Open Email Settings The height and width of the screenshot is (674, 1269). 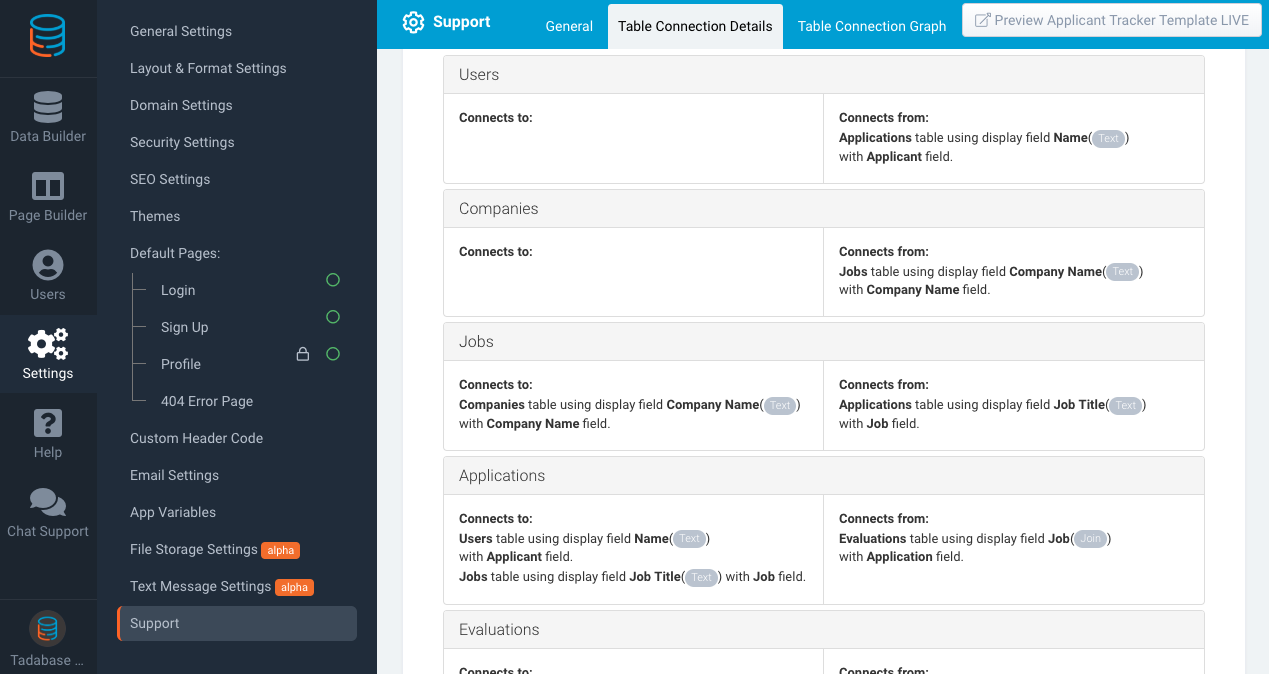coord(174,475)
